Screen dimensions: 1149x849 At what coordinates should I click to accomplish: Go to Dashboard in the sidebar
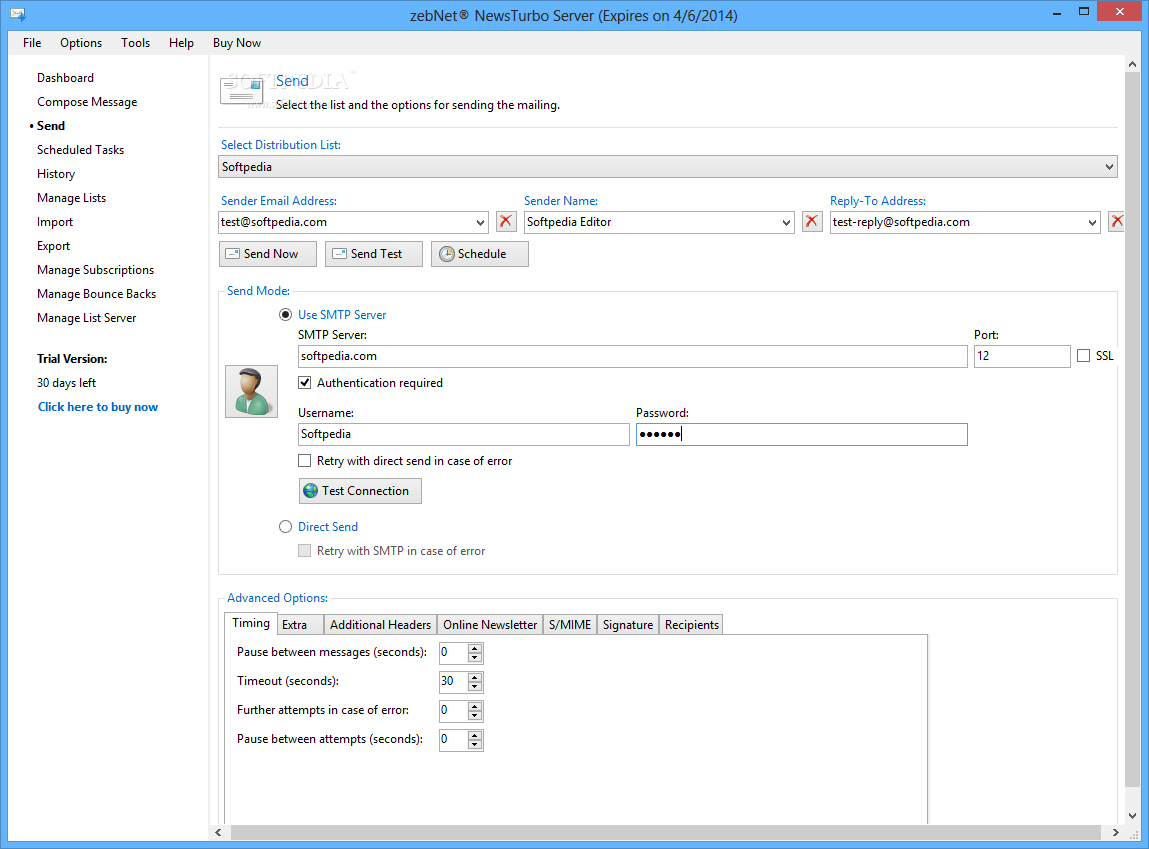(x=65, y=78)
